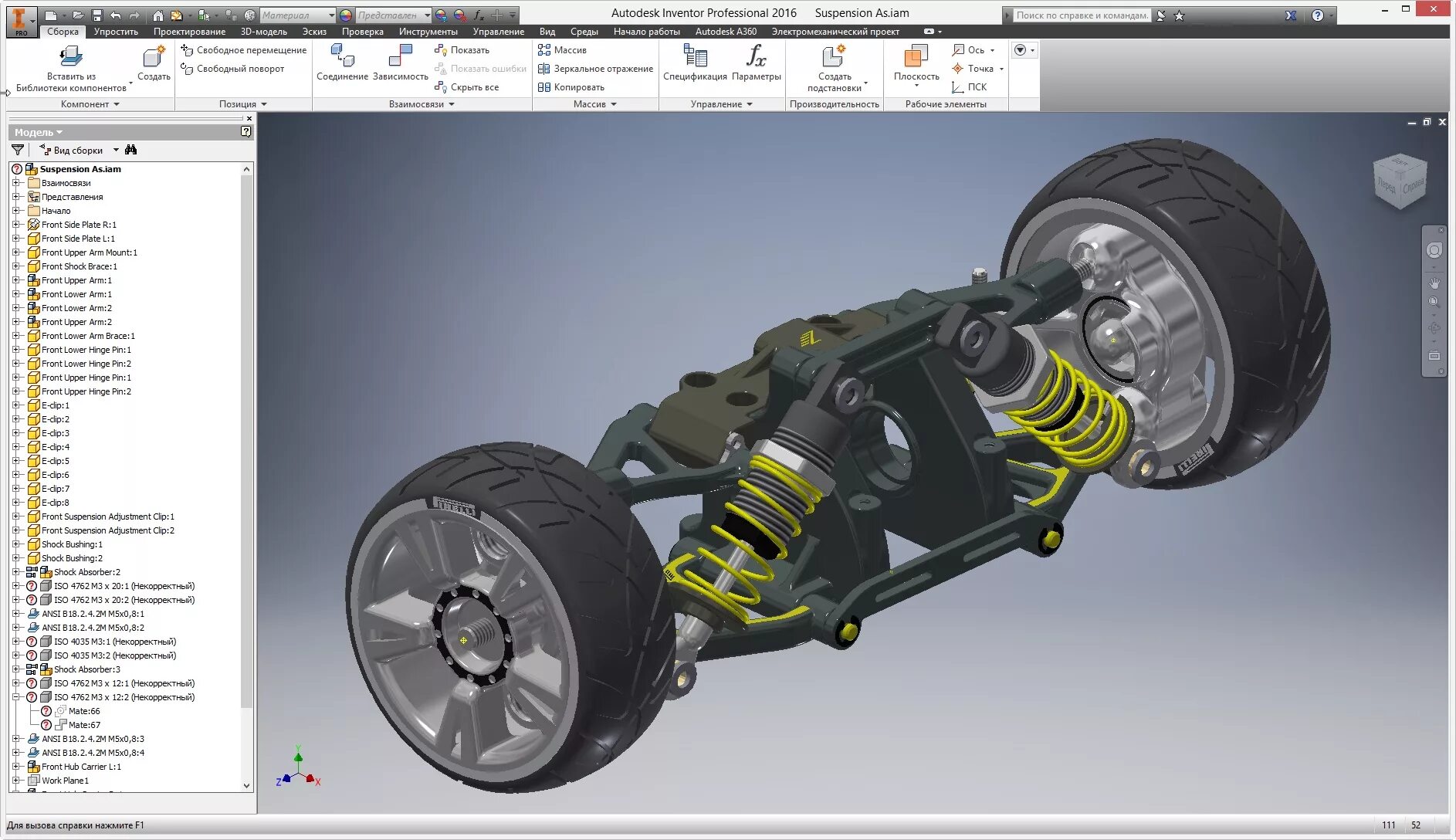Click the Копировать components tool
Viewport: 1456px width, 840px height.
click(571, 87)
